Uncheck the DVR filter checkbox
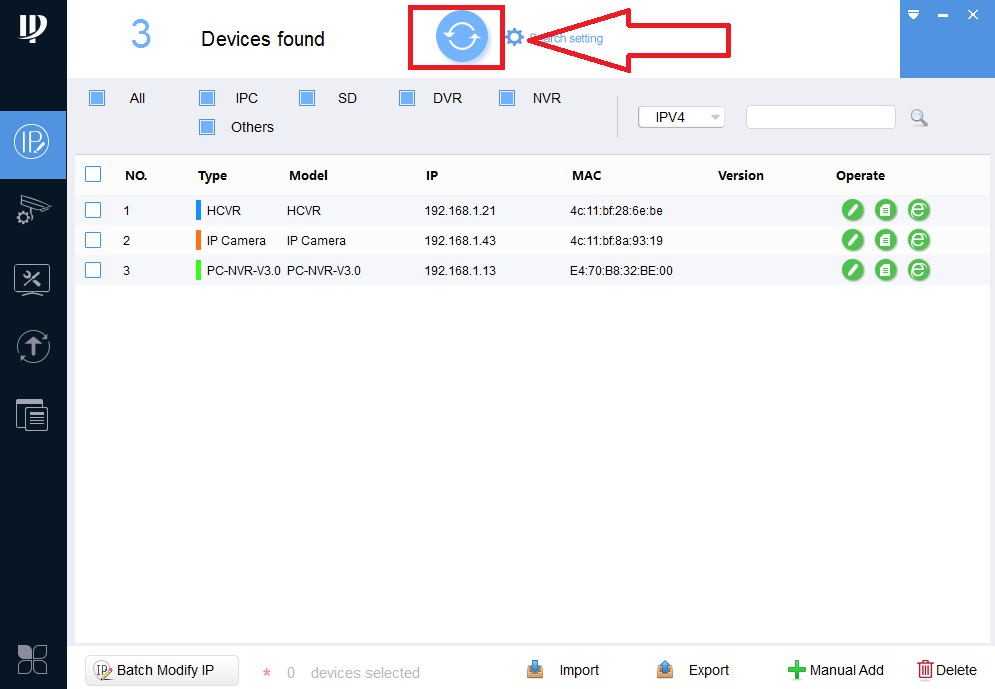995x689 pixels. click(x=407, y=97)
